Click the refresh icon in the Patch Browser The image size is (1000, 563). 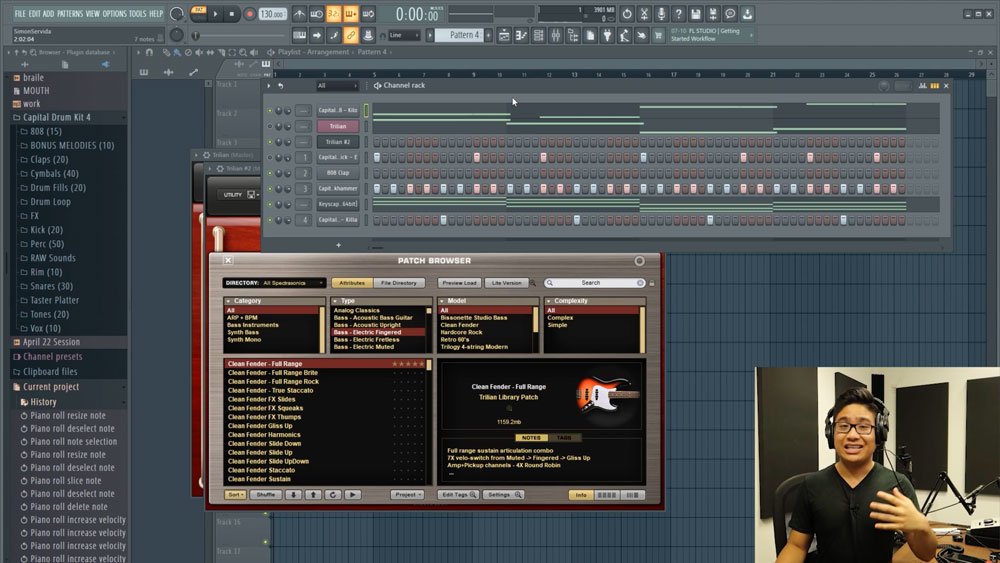[333, 495]
